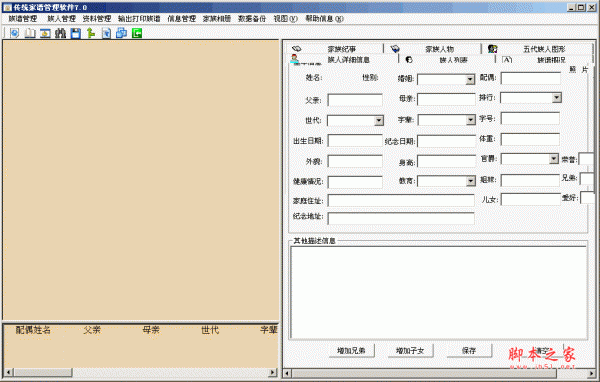The height and width of the screenshot is (382, 600).
Task: Open the 输出打印族谱 menu
Action: tap(139, 18)
